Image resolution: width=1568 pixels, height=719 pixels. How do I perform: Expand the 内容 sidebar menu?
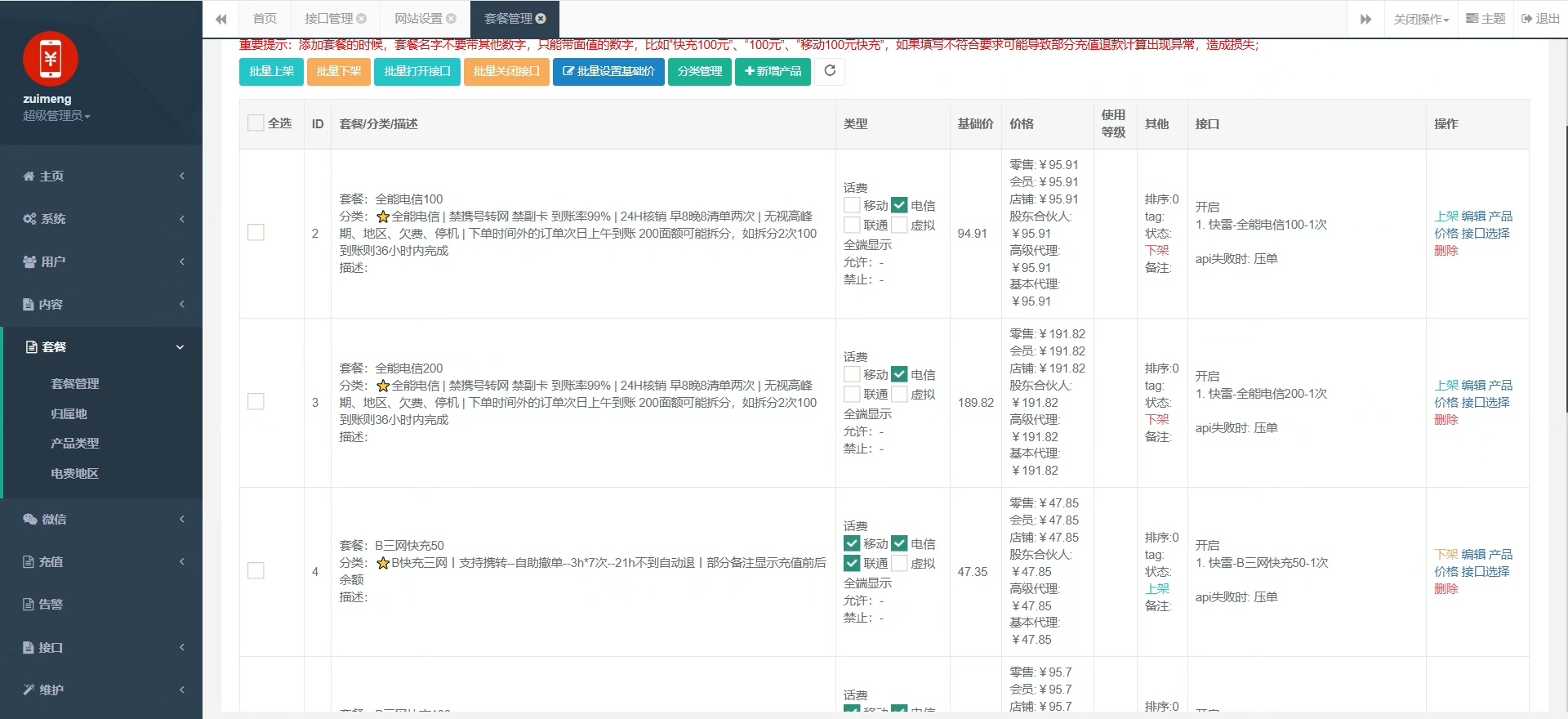click(101, 304)
